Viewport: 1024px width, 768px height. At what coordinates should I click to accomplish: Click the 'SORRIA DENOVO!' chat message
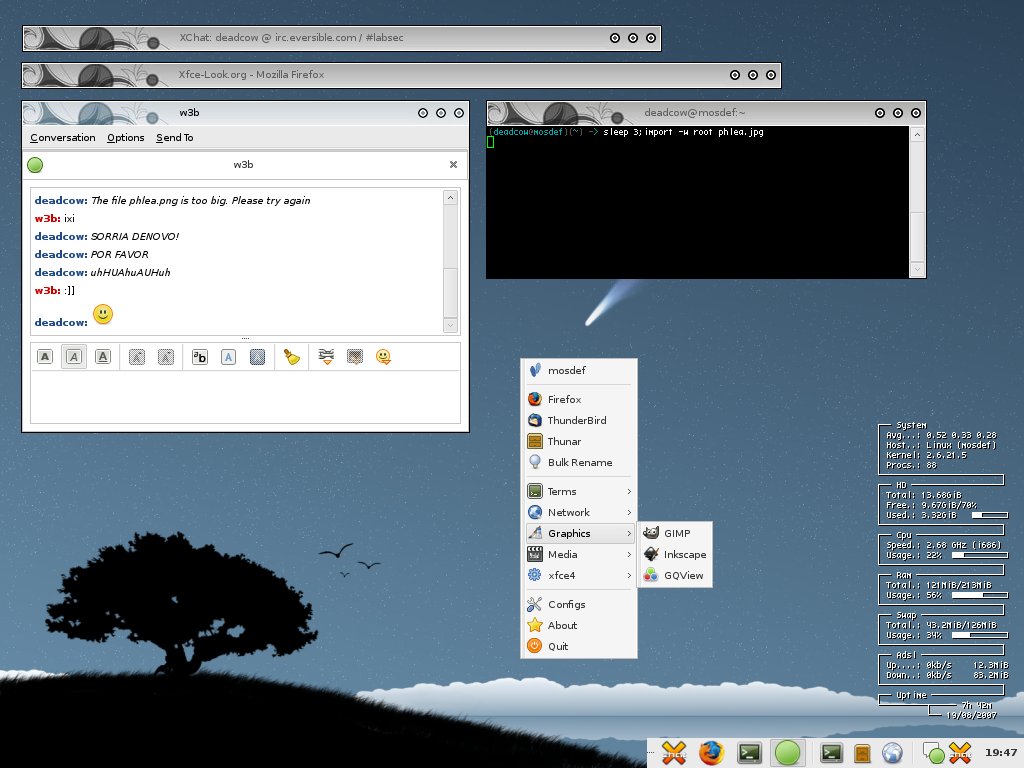point(135,236)
